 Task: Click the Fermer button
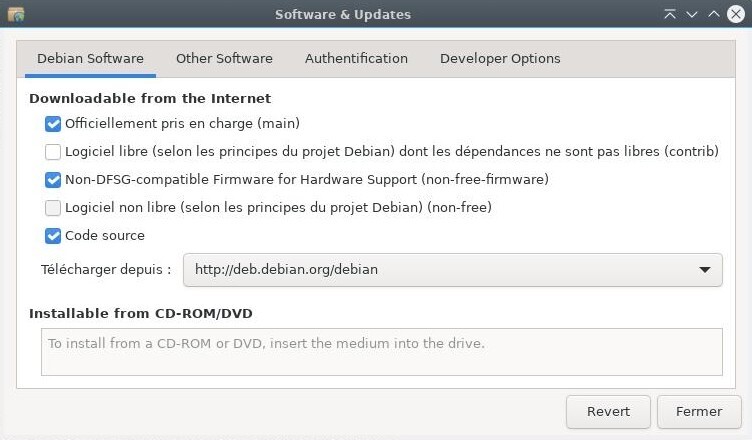(x=698, y=411)
